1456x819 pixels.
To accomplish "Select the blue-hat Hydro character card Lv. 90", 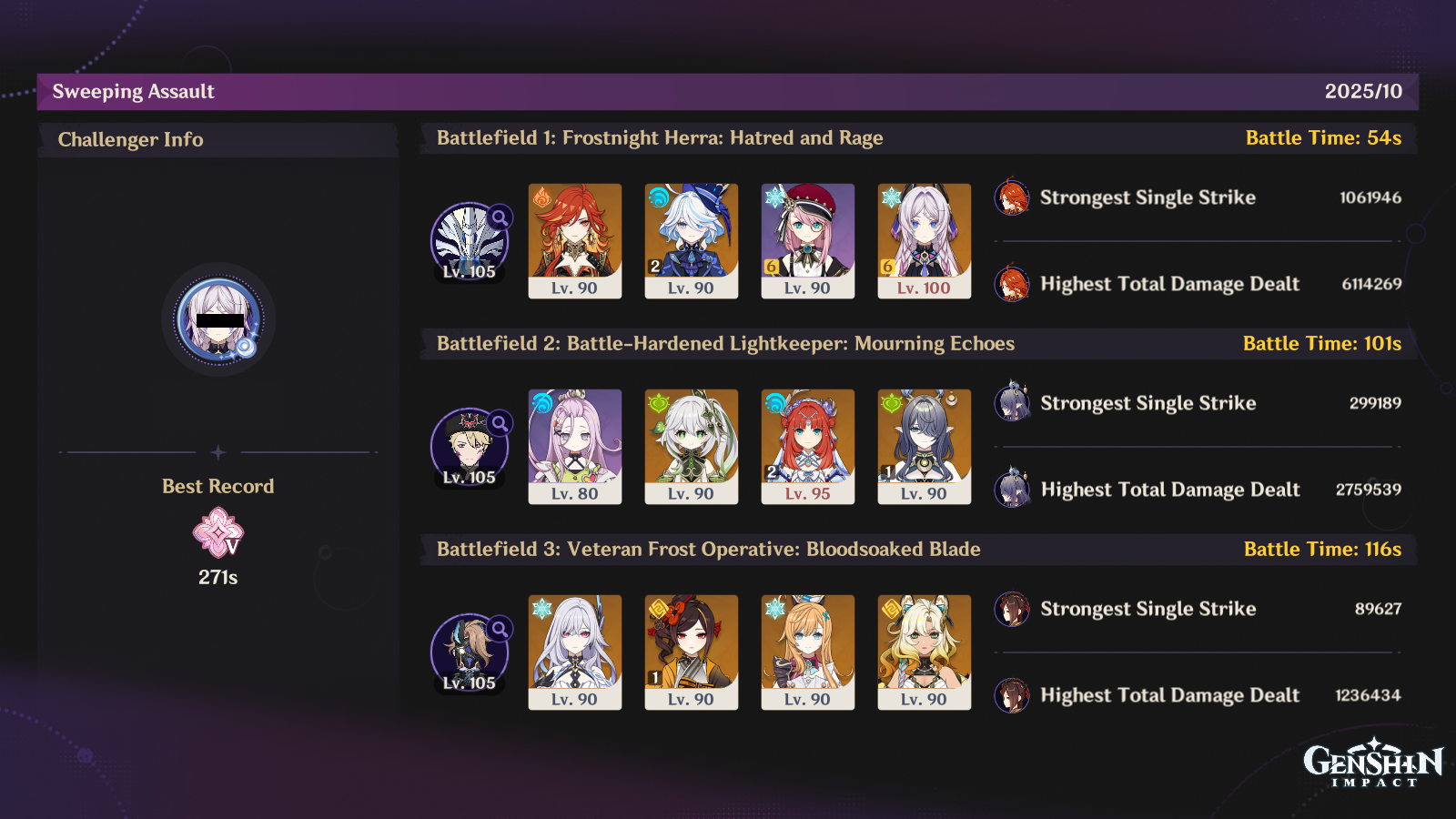I will pos(692,241).
